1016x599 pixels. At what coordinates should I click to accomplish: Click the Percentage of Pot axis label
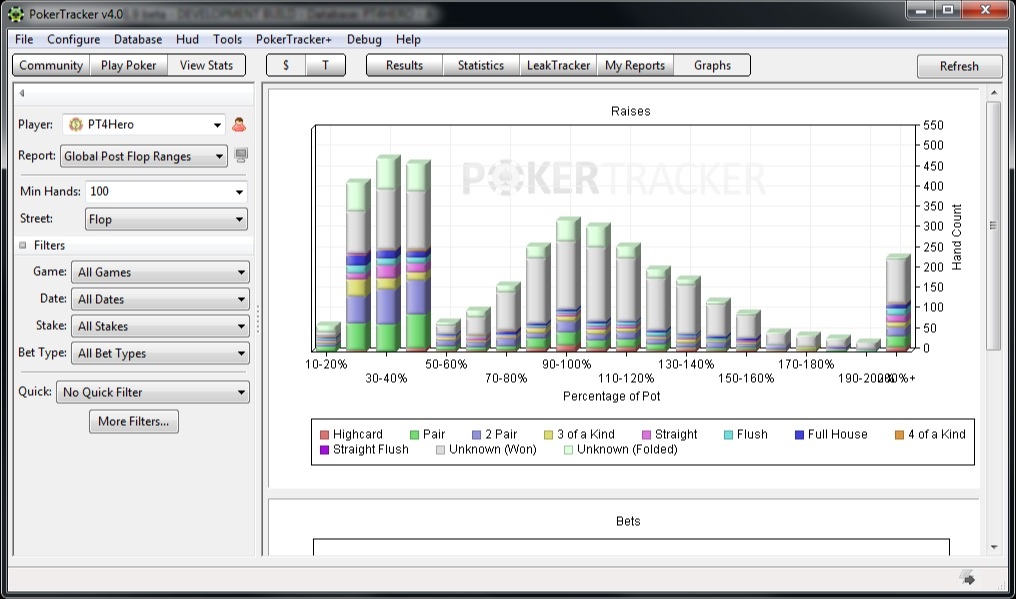click(x=612, y=396)
